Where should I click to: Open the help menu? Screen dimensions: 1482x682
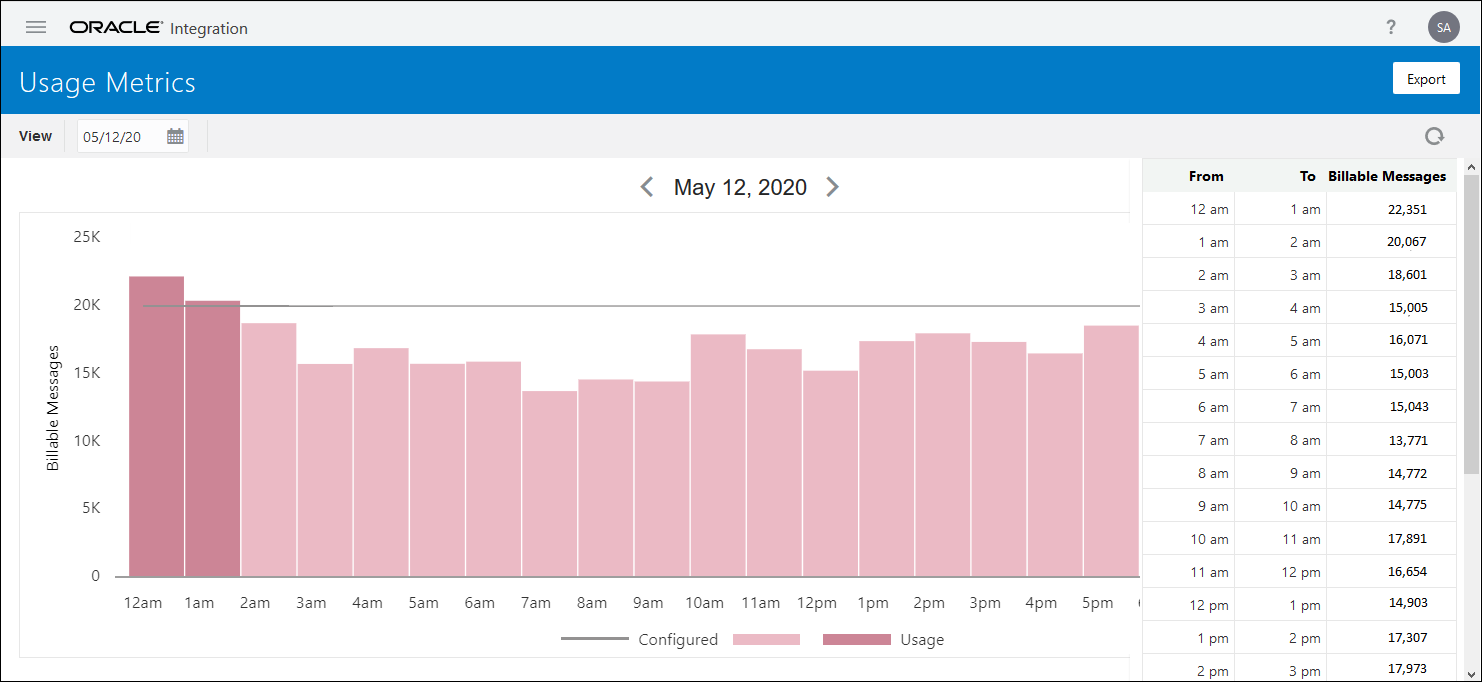(x=1391, y=27)
